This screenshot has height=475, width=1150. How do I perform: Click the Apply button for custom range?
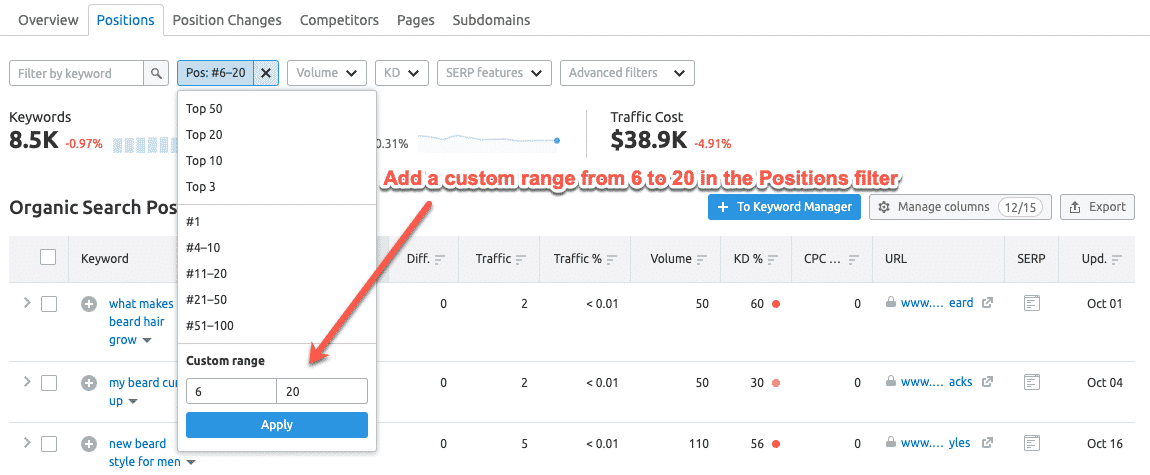point(277,425)
